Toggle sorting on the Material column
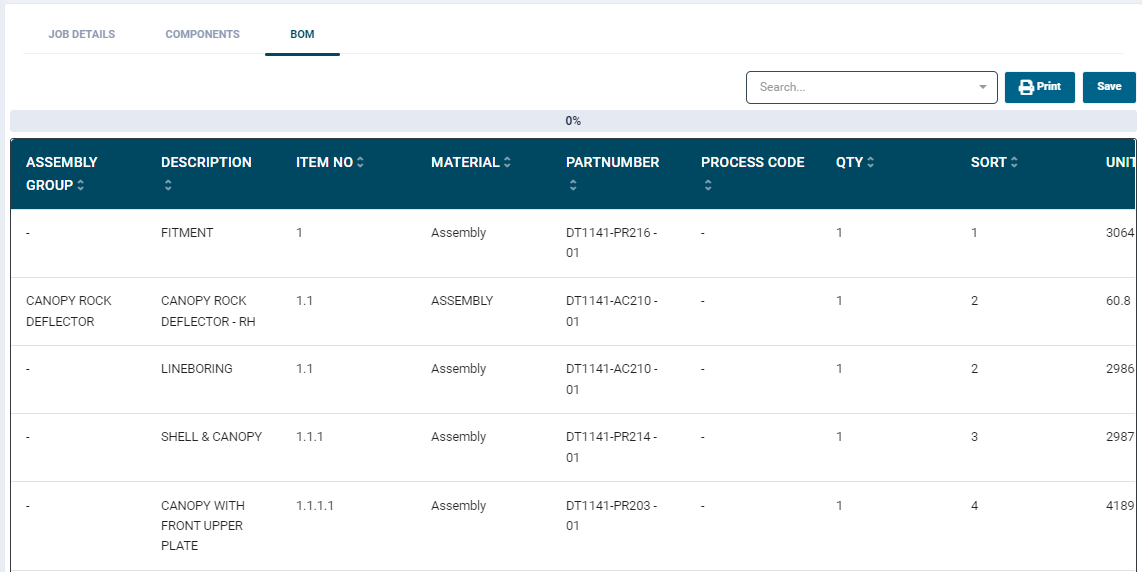 pyautogui.click(x=507, y=163)
